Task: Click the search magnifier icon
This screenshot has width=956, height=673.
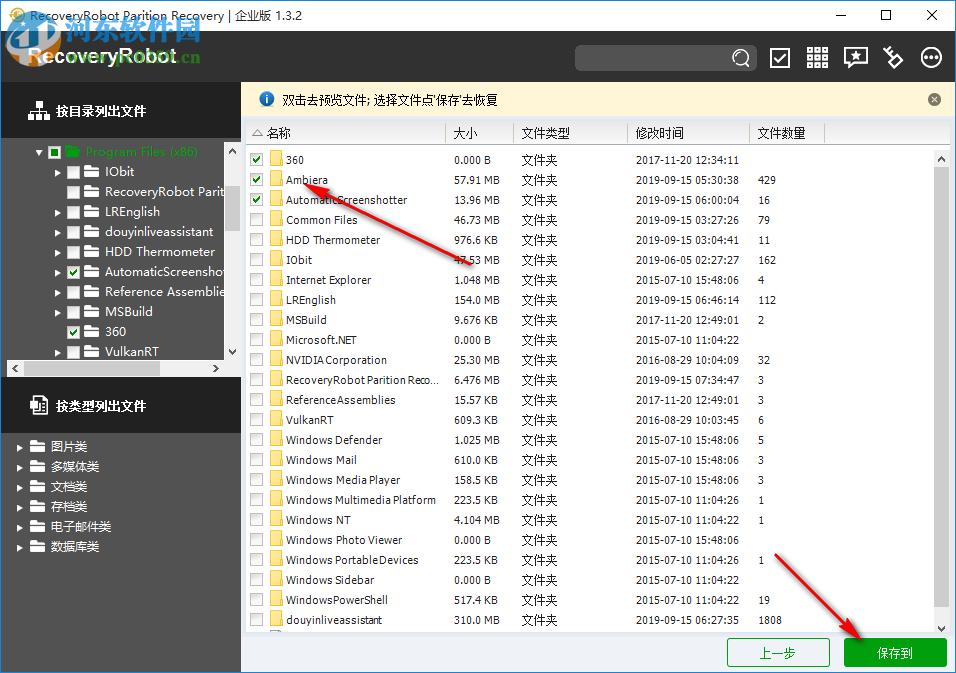Action: [741, 58]
